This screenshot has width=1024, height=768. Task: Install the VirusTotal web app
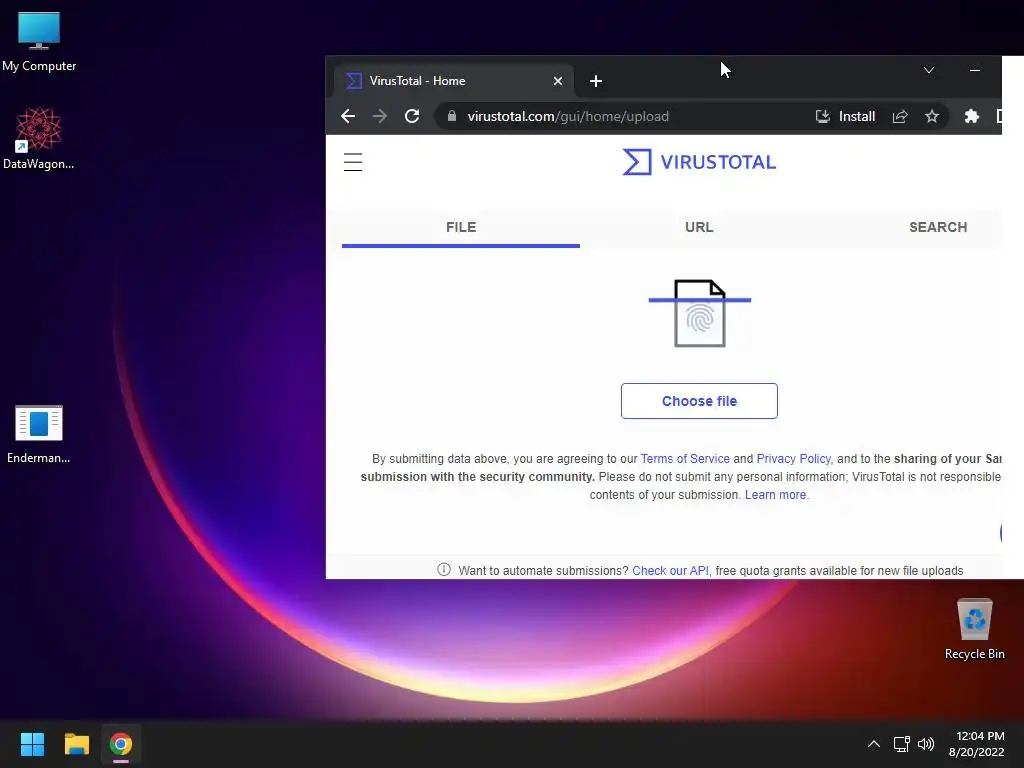click(845, 116)
